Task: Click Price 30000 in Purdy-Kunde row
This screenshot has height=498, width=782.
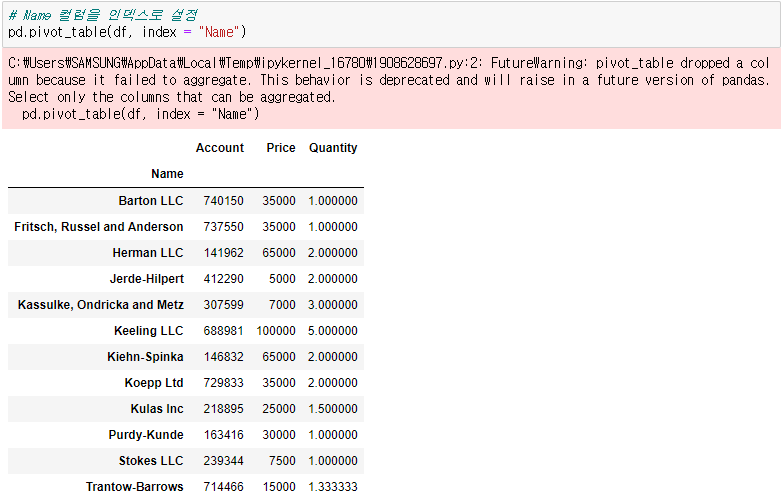Action: click(x=279, y=435)
